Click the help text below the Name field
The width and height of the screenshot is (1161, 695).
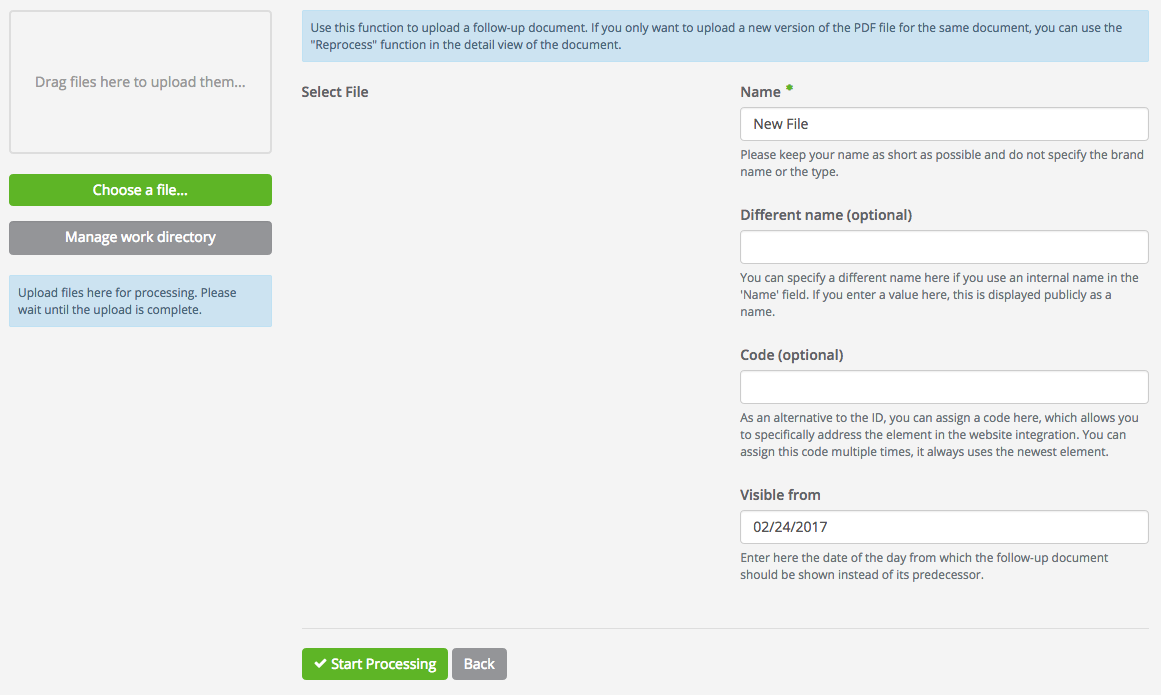(941, 163)
